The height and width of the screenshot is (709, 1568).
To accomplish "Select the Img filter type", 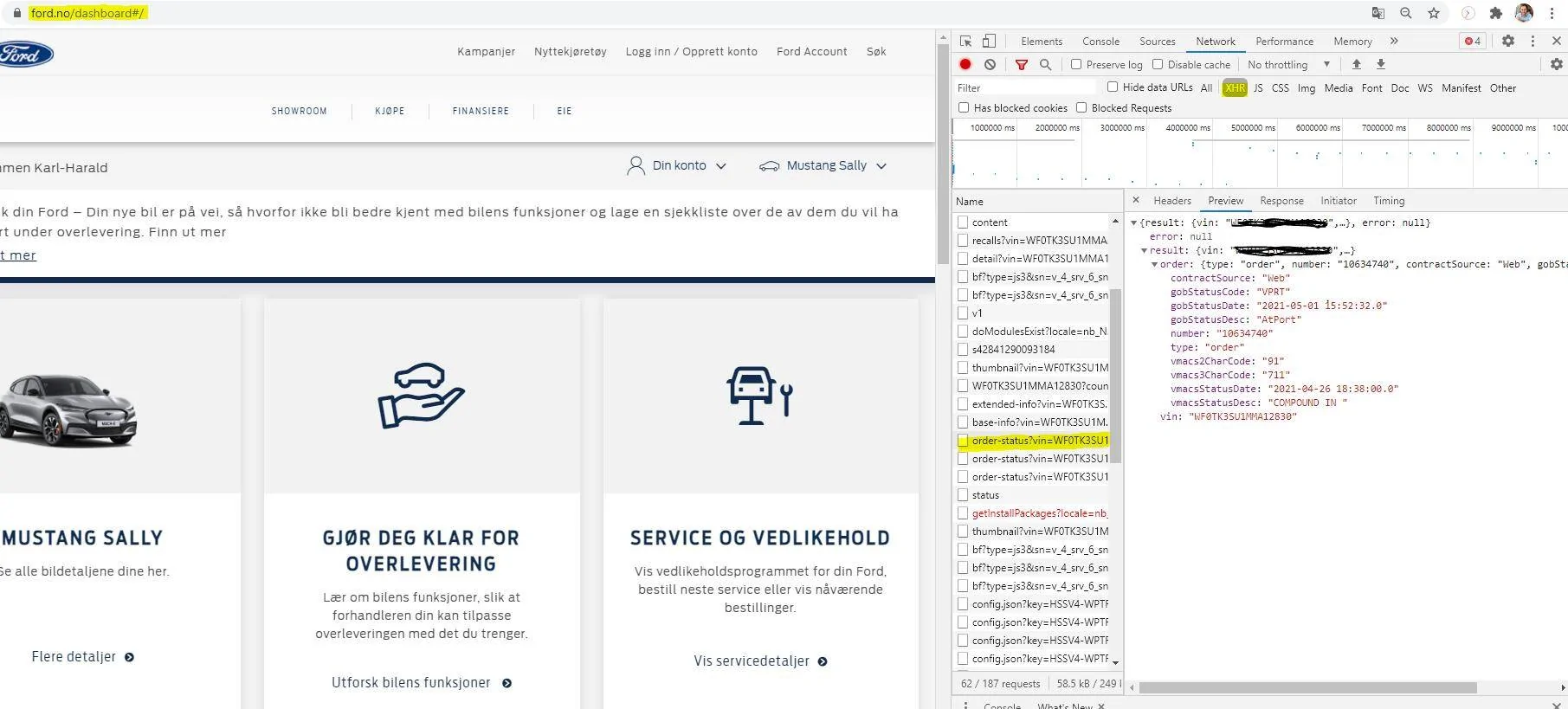I will coord(1307,87).
